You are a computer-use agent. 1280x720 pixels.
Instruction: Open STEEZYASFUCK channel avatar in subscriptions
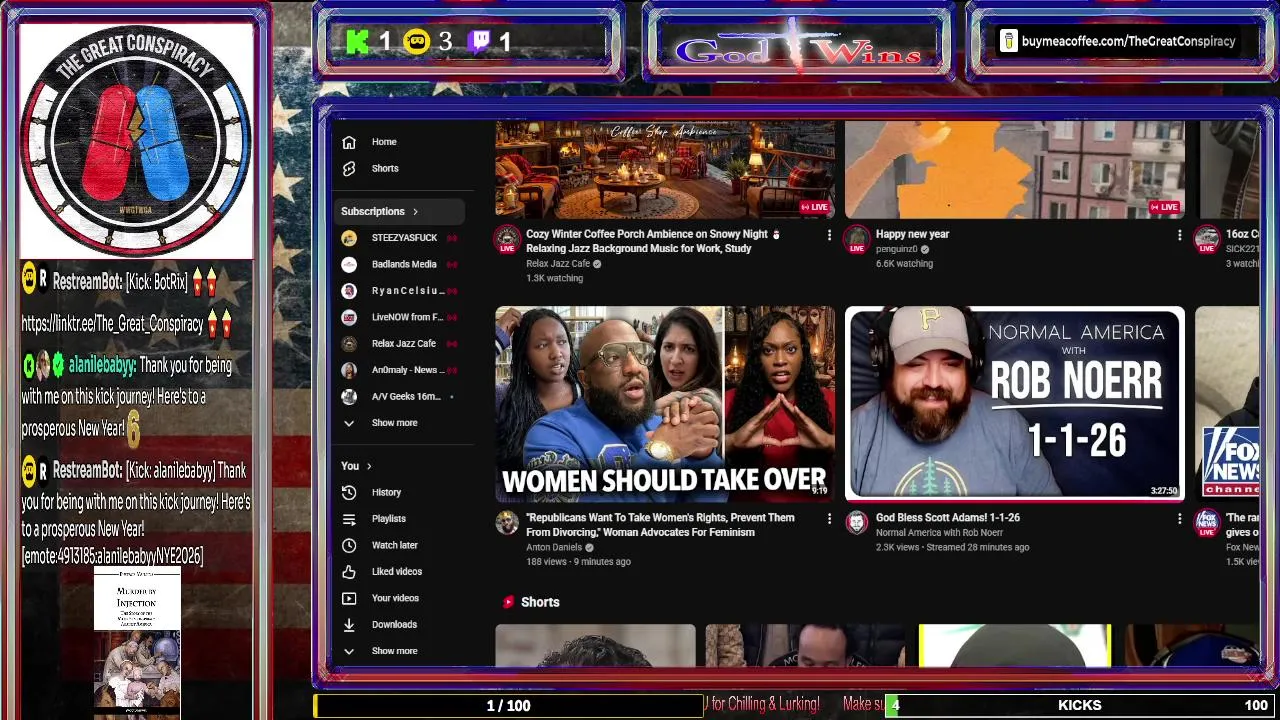(349, 238)
